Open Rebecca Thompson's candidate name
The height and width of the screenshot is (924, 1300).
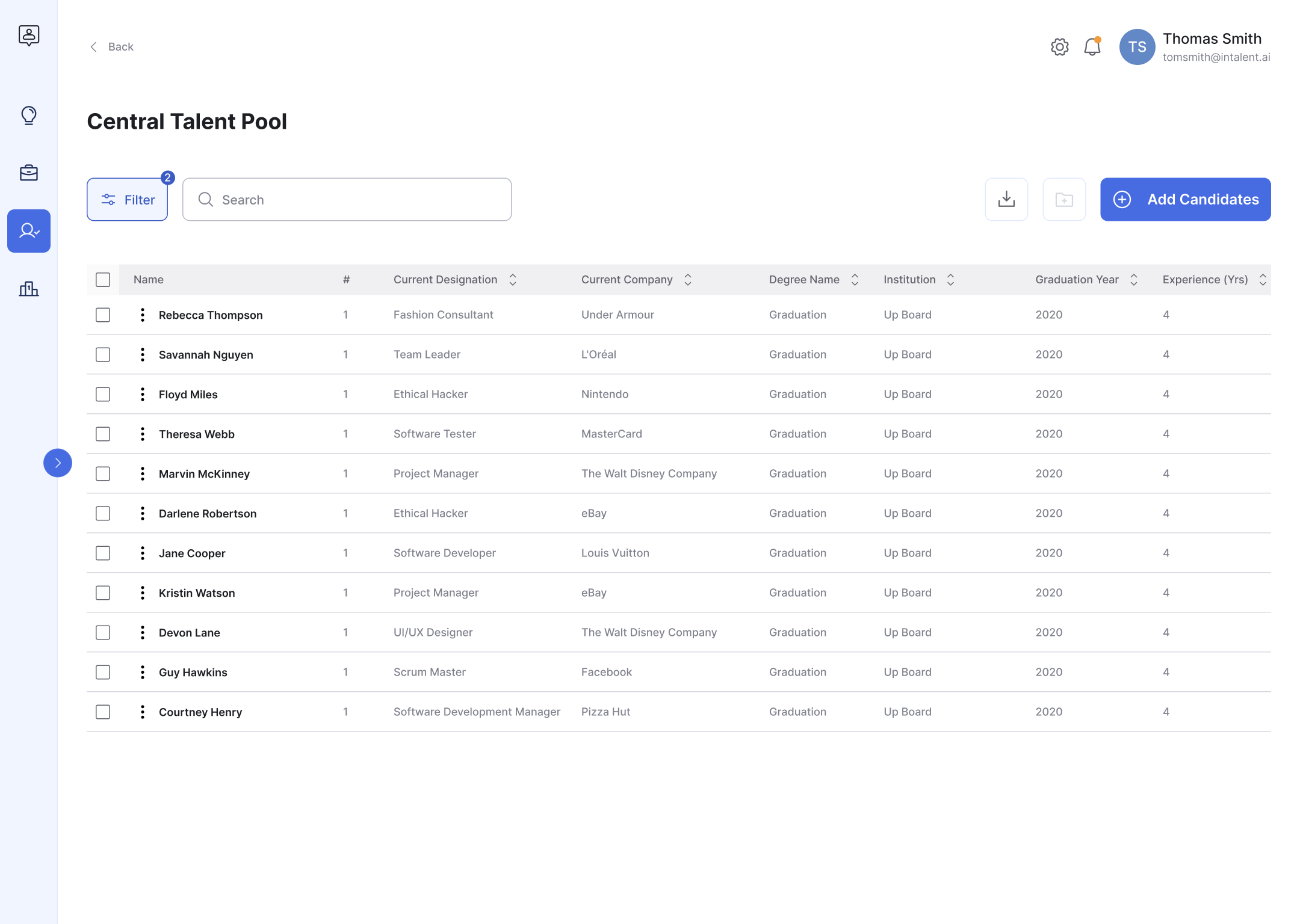[211, 315]
